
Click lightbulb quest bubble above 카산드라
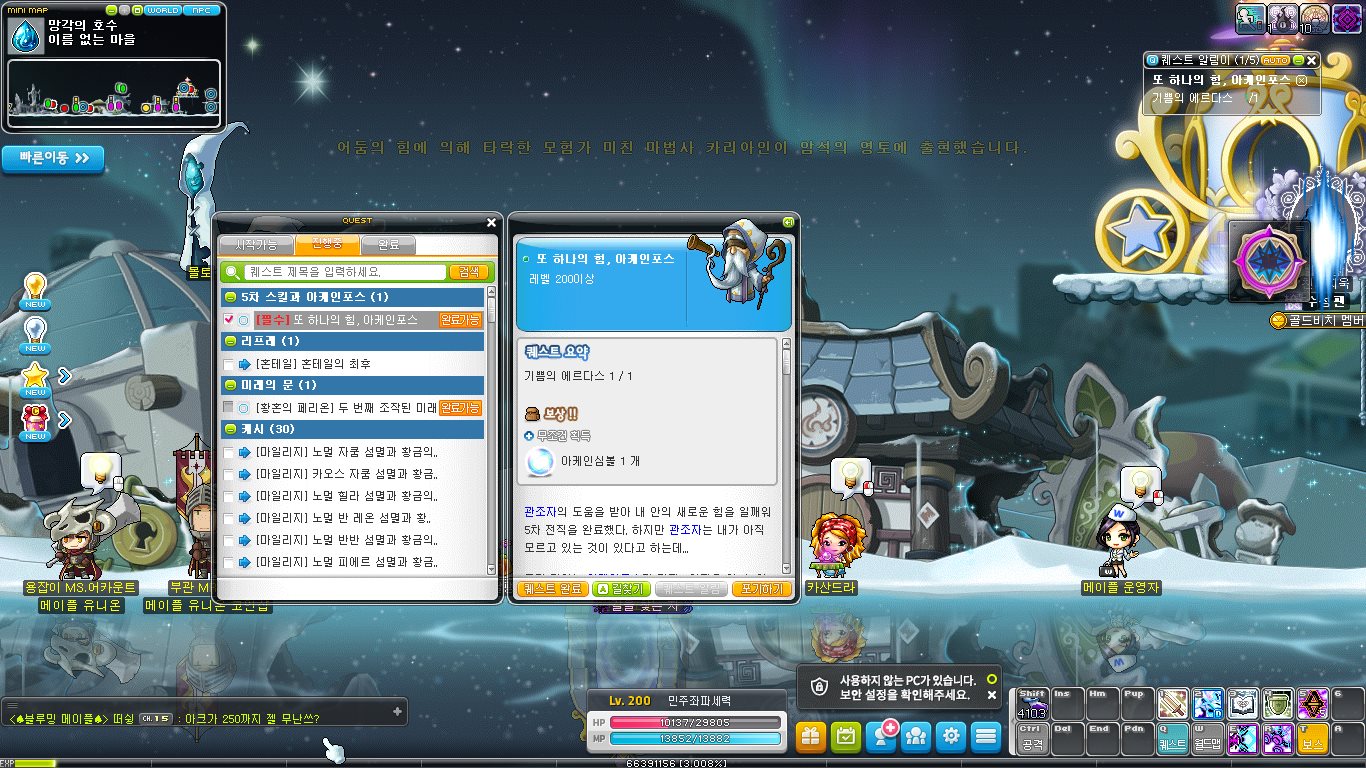(850, 477)
